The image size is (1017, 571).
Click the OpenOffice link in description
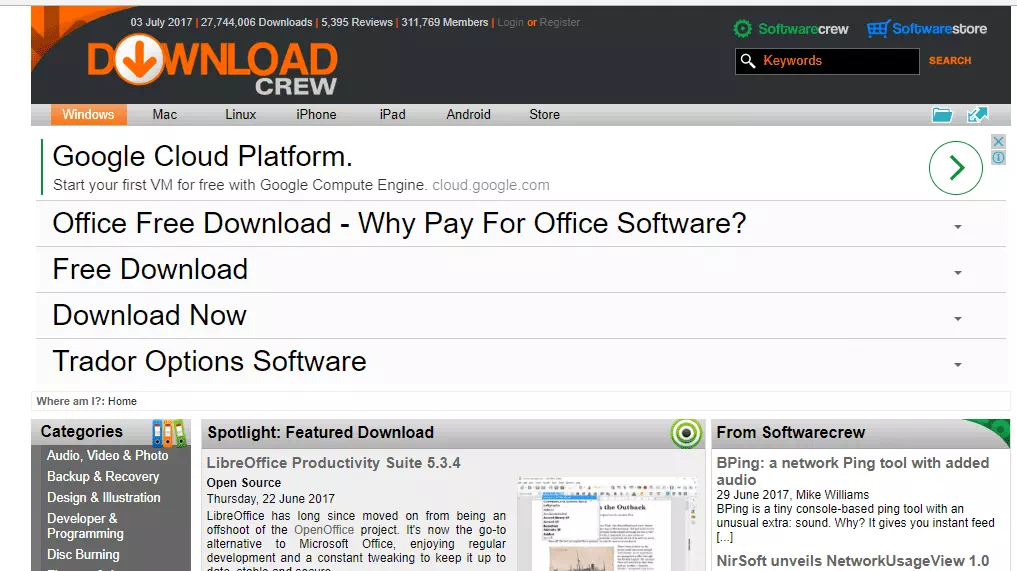pyautogui.click(x=324, y=529)
